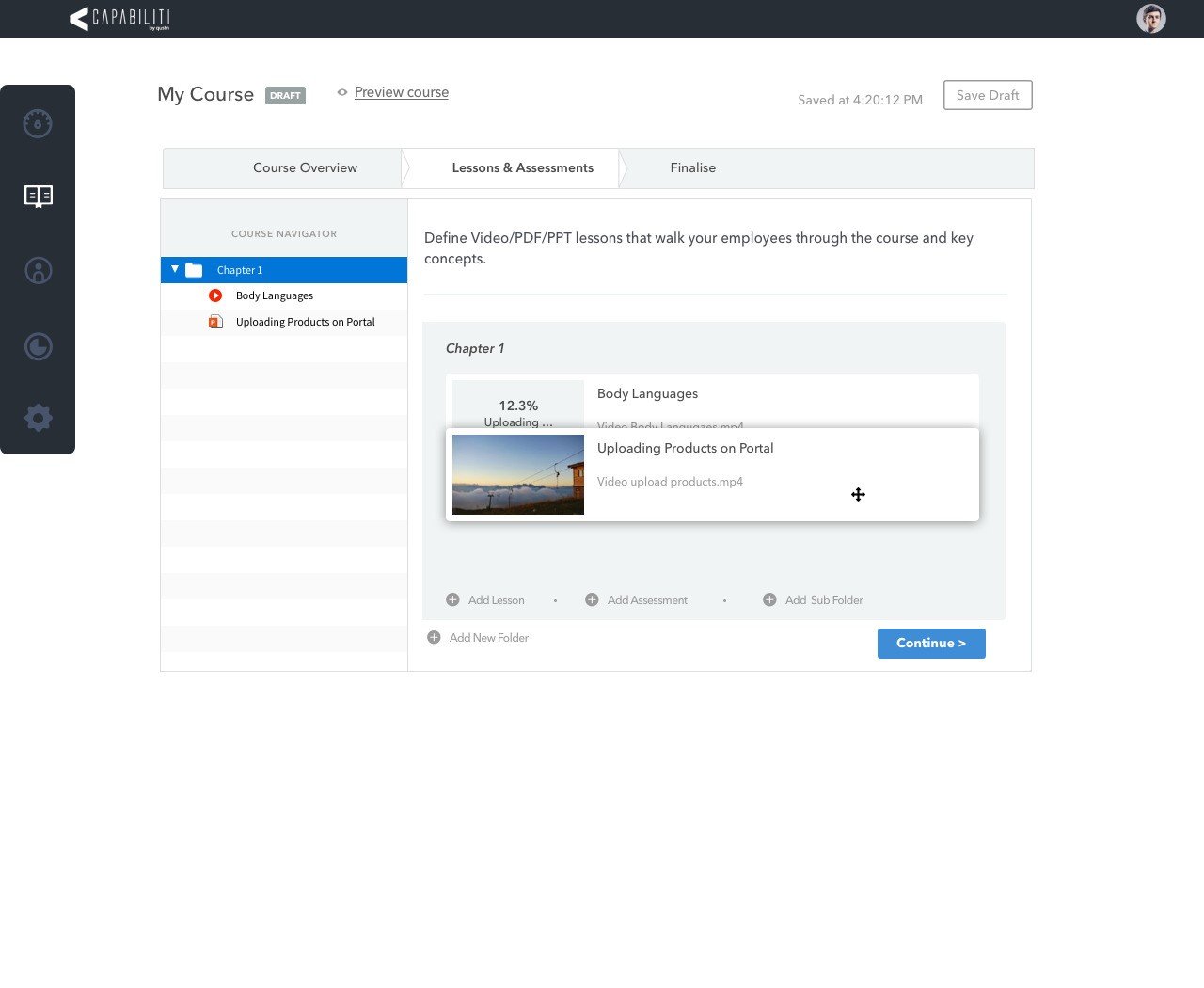This screenshot has width=1204, height=988.
Task: Click the Chapter 1 heading in lesson panel
Action: 475,348
